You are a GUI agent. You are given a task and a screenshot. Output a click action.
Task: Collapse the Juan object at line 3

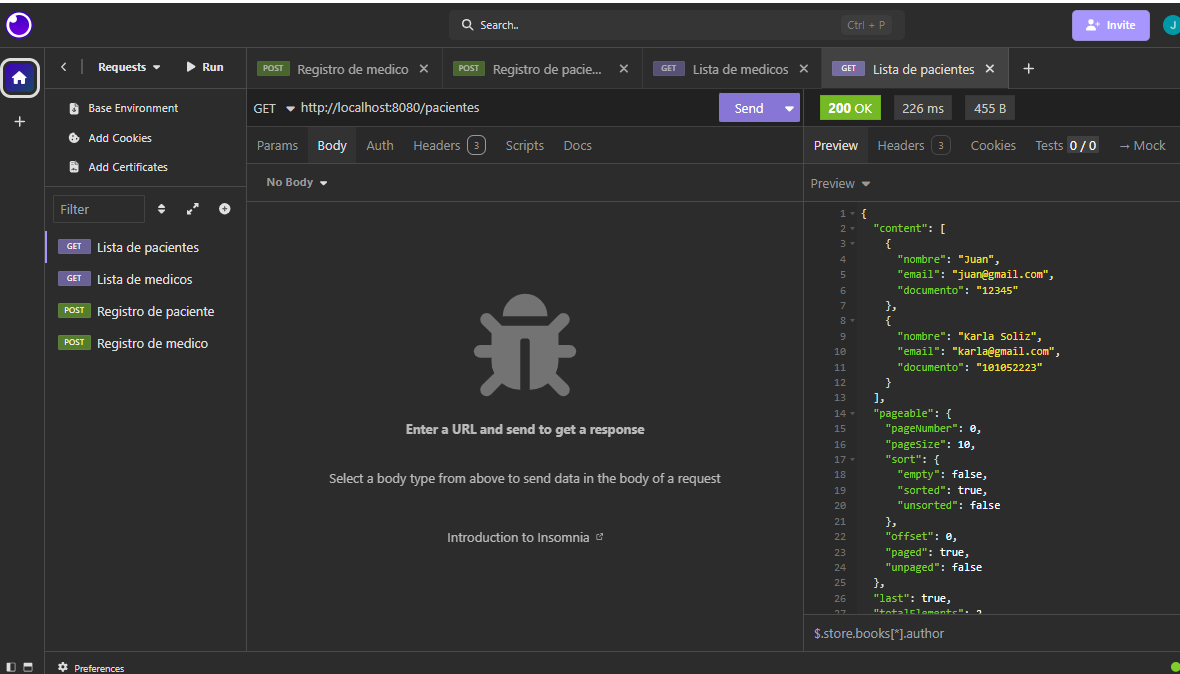point(853,244)
